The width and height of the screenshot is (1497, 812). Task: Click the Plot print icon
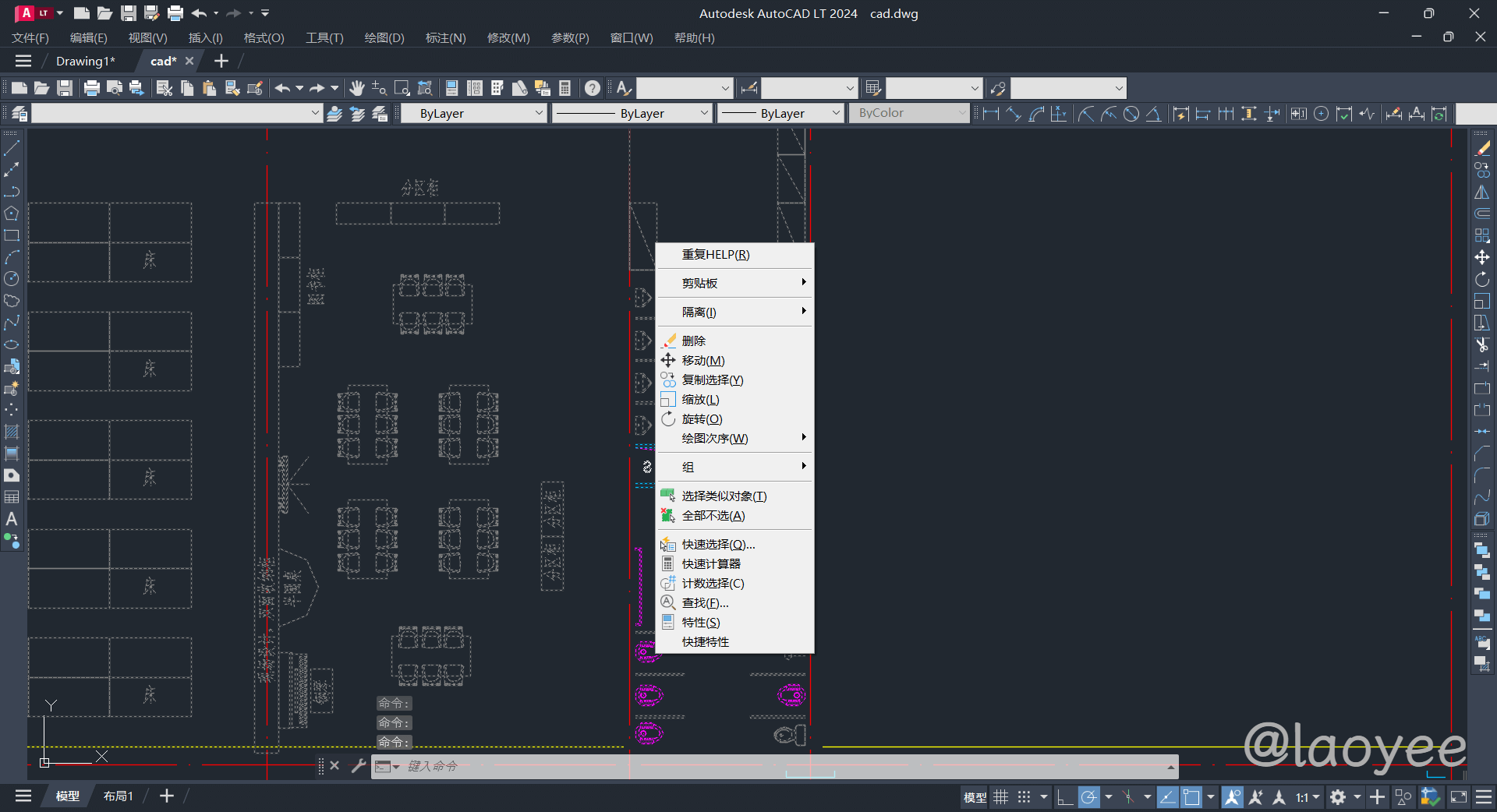click(x=92, y=88)
